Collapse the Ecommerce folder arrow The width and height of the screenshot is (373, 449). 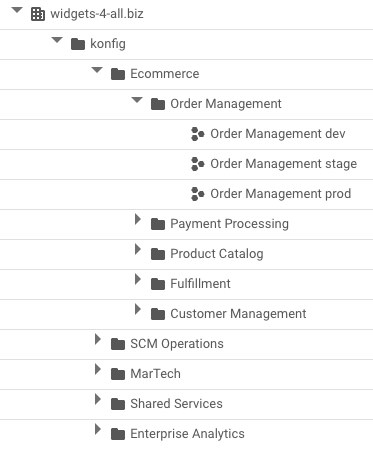pos(97,70)
